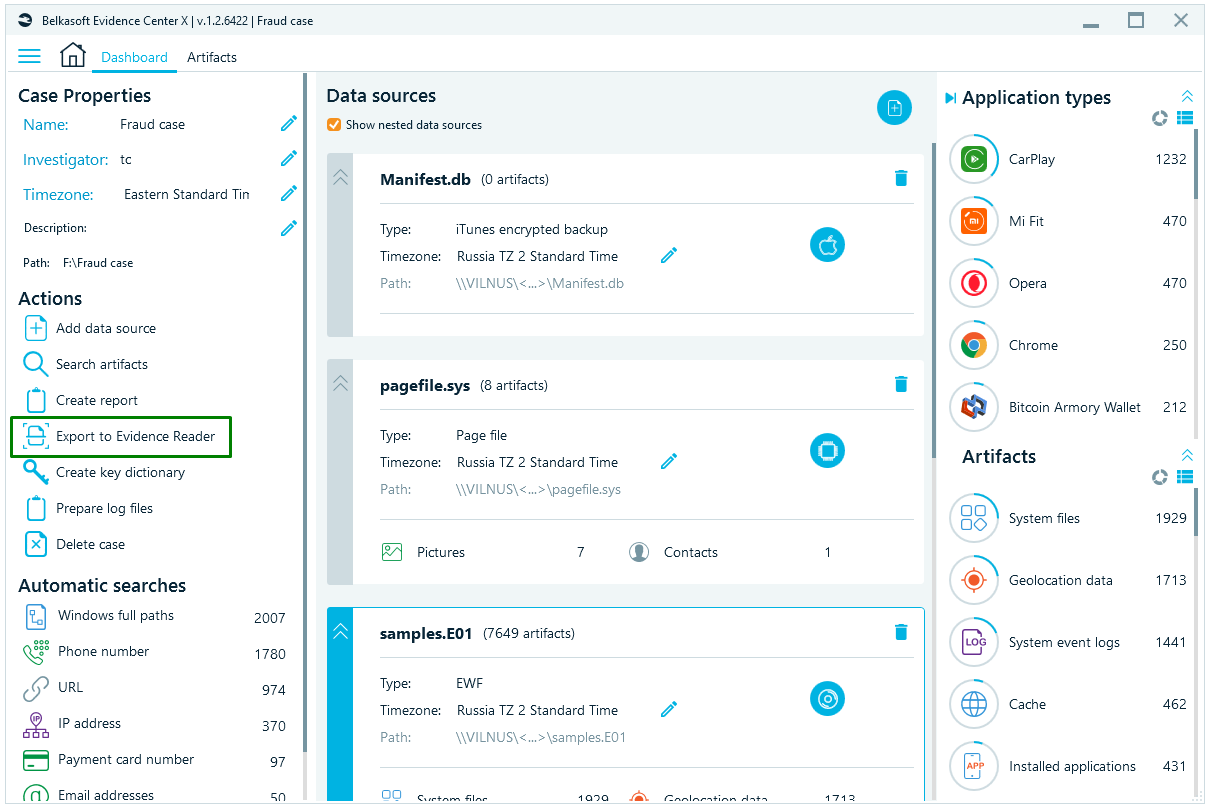Toggle Show nested data sources checkbox
The width and height of the screenshot is (1208, 808).
point(334,125)
